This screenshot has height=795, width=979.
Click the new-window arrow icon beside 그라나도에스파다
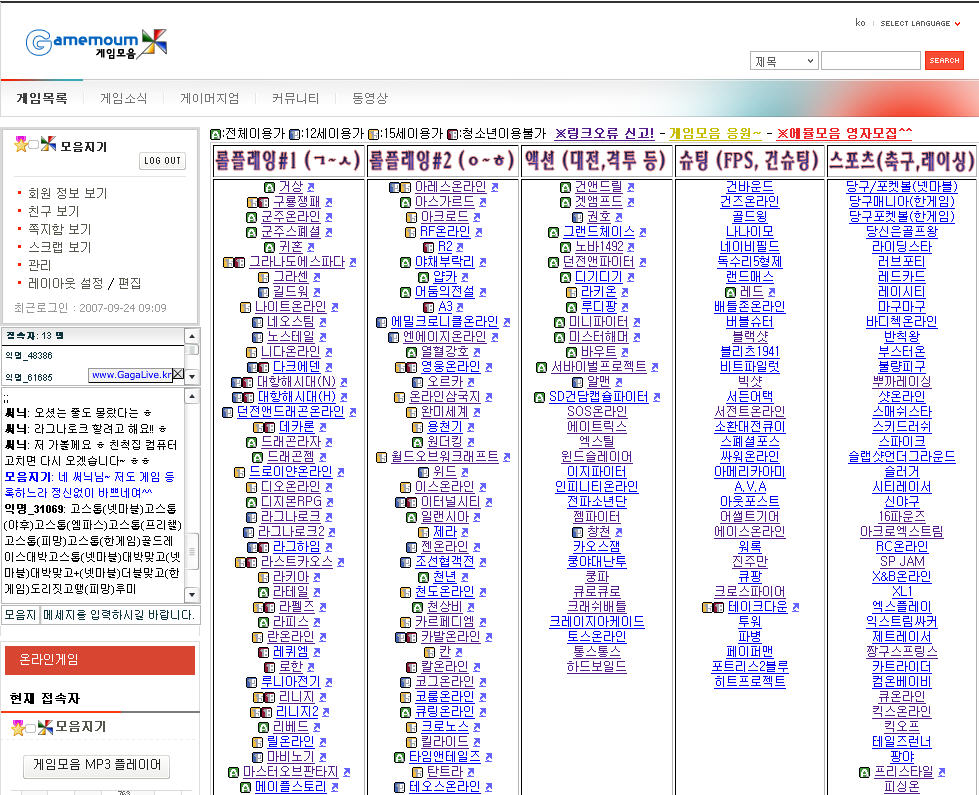(x=353, y=262)
